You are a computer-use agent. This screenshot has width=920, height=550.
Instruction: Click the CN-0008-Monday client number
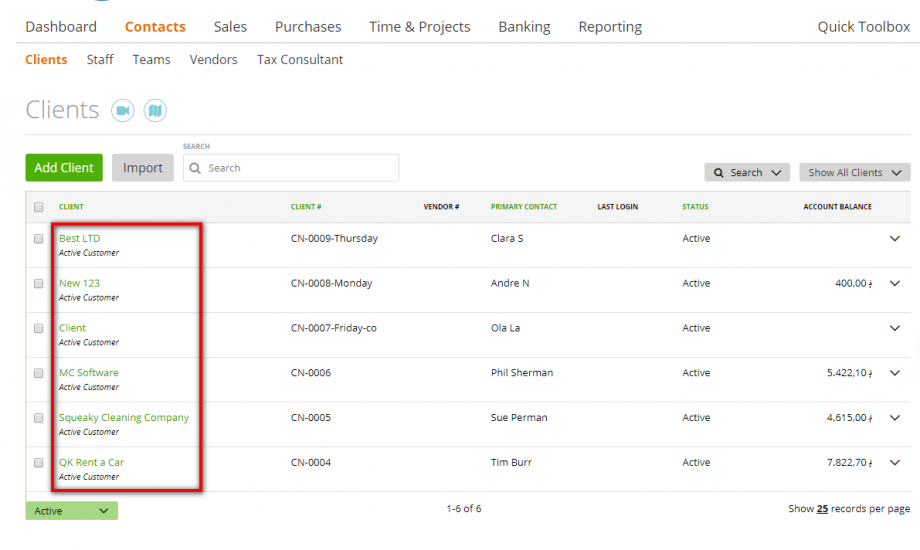[x=332, y=283]
